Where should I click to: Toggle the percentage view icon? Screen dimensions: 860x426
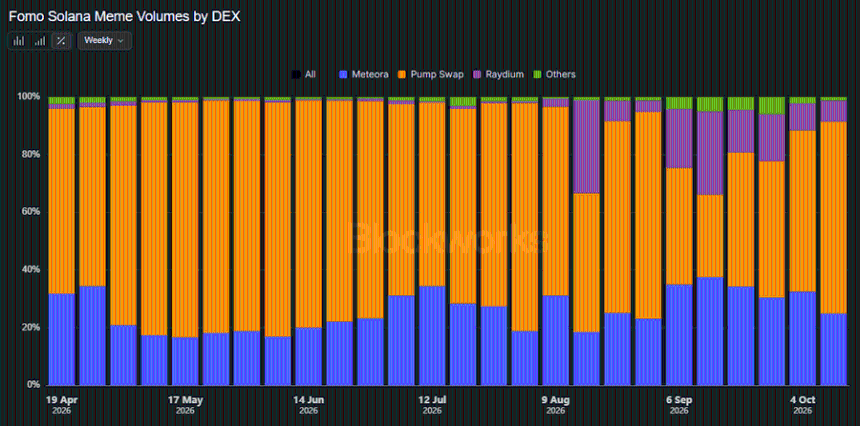(x=61, y=41)
